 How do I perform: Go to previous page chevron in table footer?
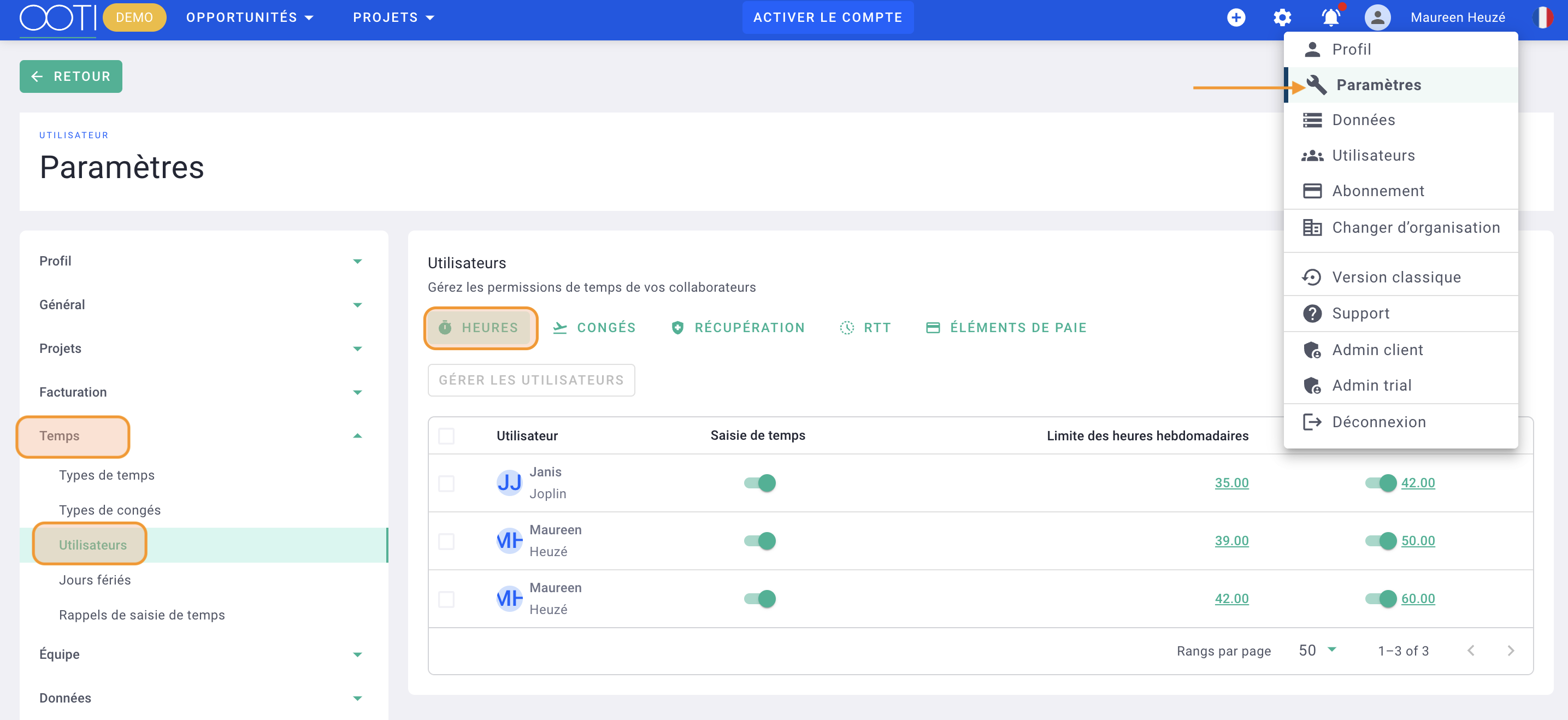1471,651
